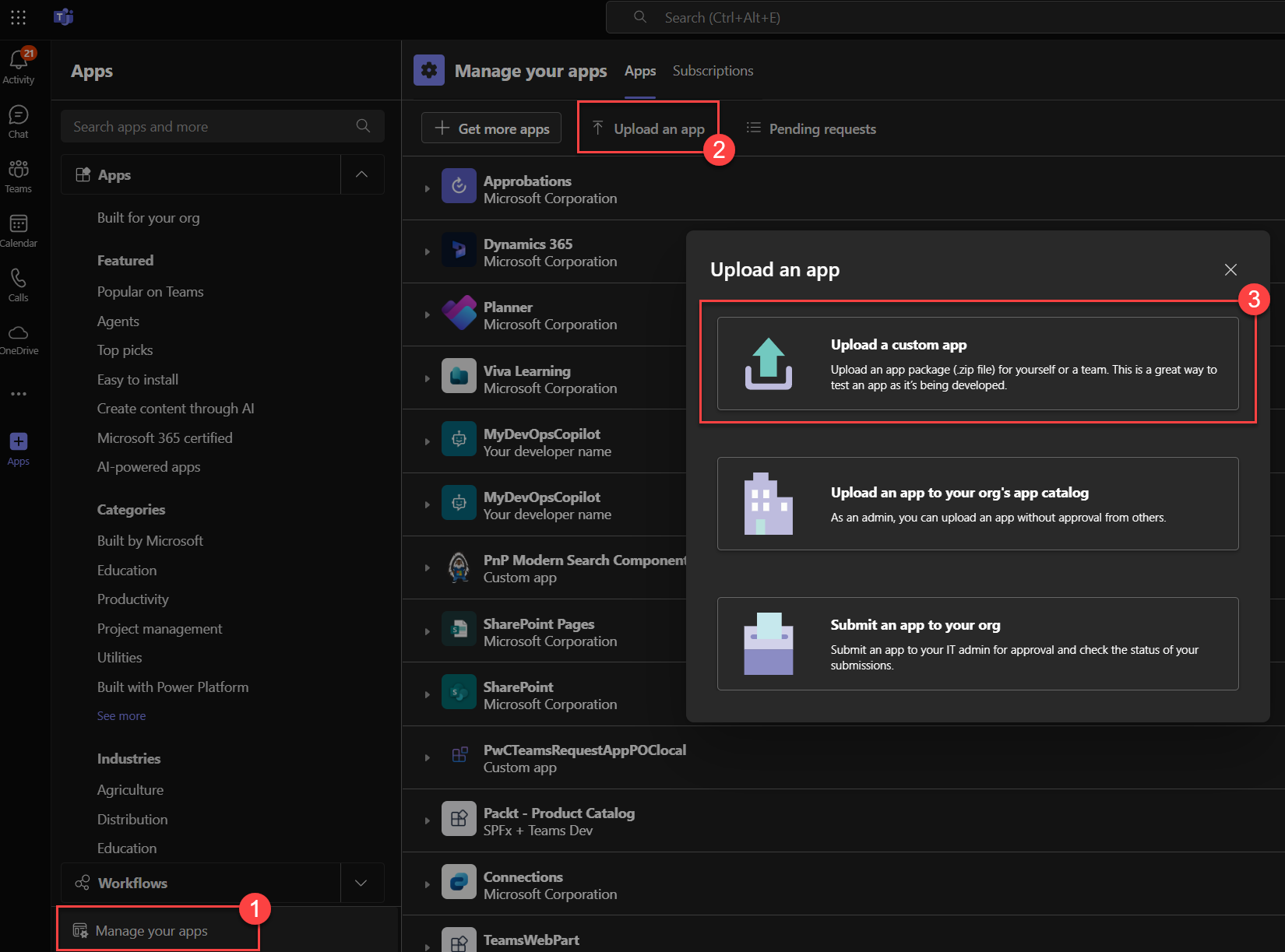Select Built by Microsoft category

click(150, 541)
